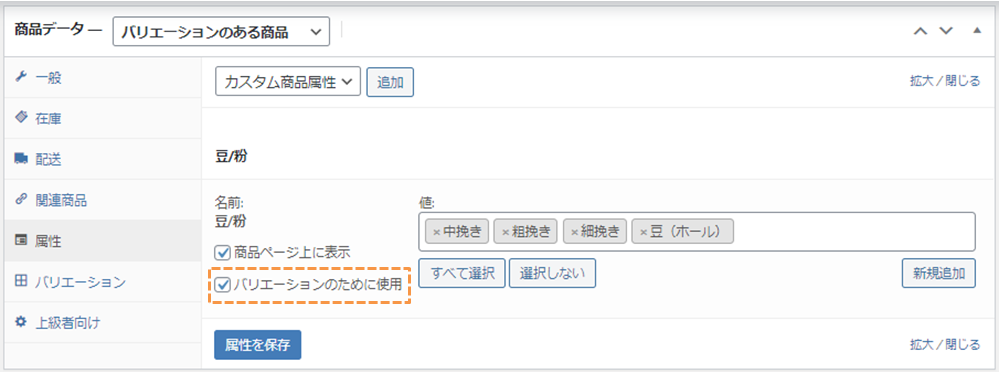
Task: Select the 属性 tab label
Action: point(48,241)
